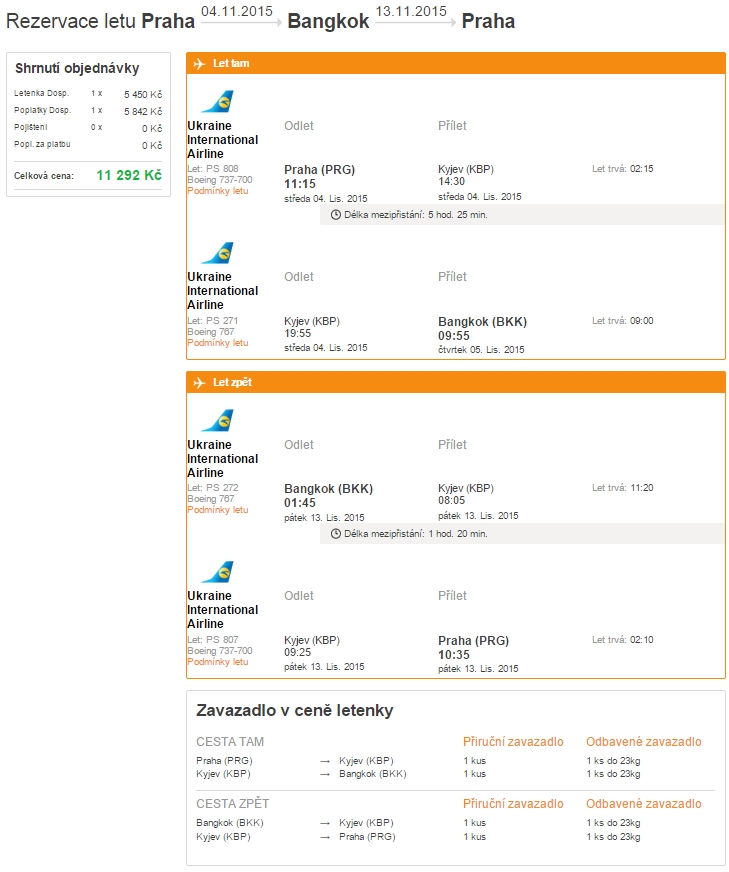
Task: Click the airplane icon next to Let tam
Action: [199, 64]
